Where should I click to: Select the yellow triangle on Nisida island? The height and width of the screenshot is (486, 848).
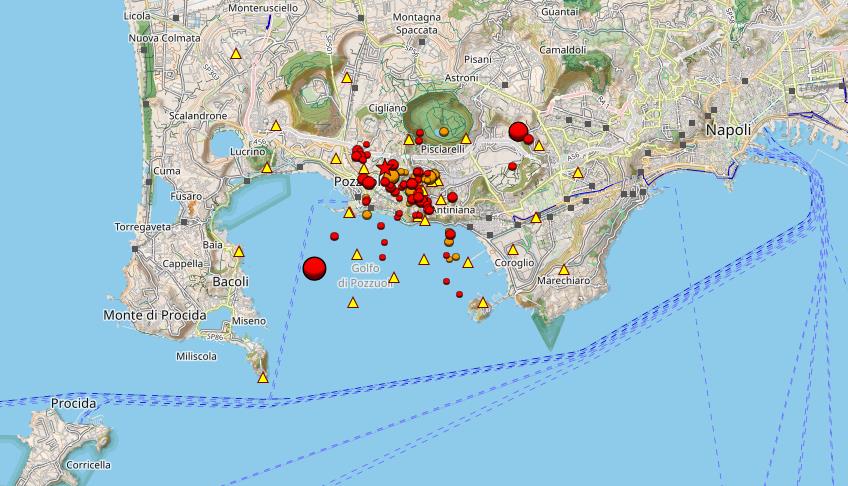click(x=482, y=302)
